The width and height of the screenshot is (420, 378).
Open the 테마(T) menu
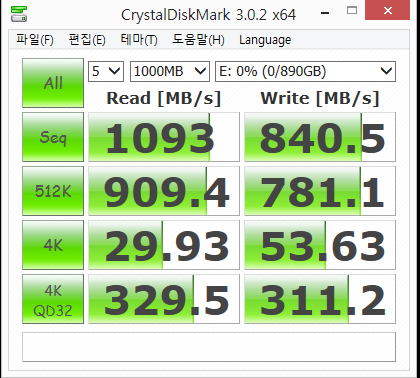click(x=139, y=40)
